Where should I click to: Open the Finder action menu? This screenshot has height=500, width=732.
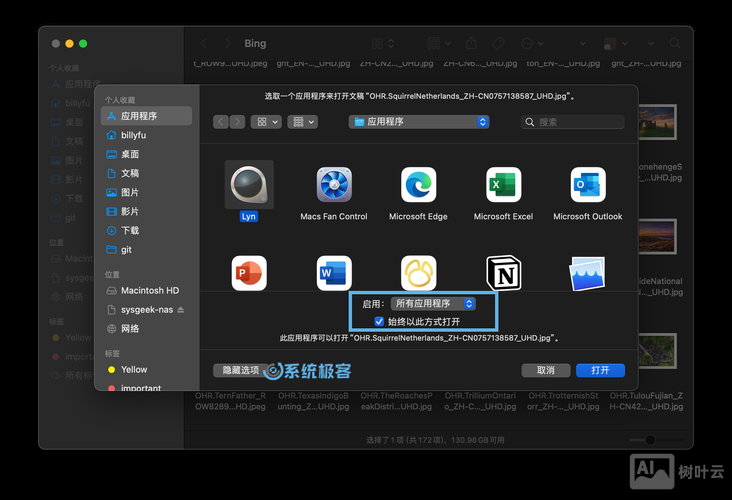coord(532,43)
